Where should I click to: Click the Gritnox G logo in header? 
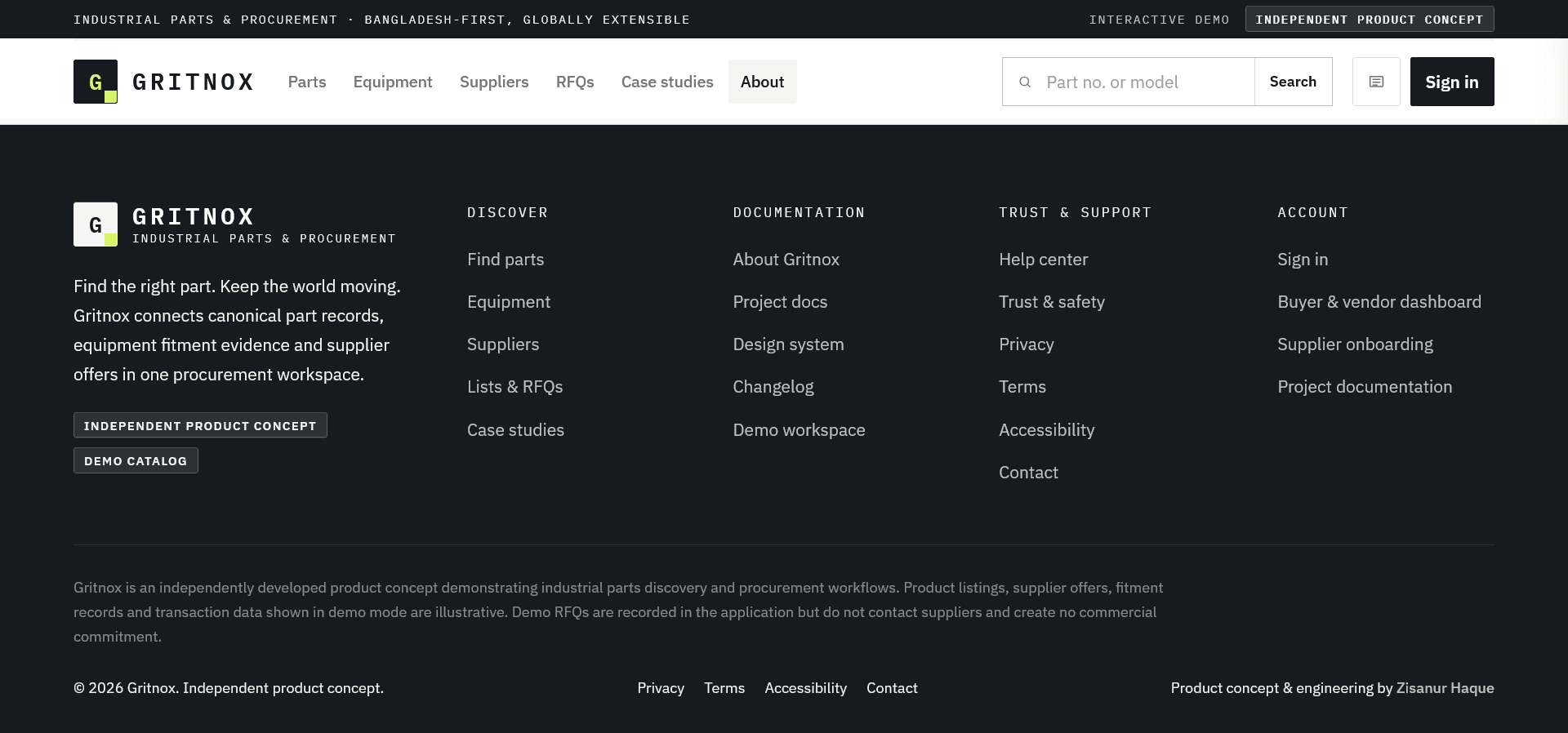[96, 82]
